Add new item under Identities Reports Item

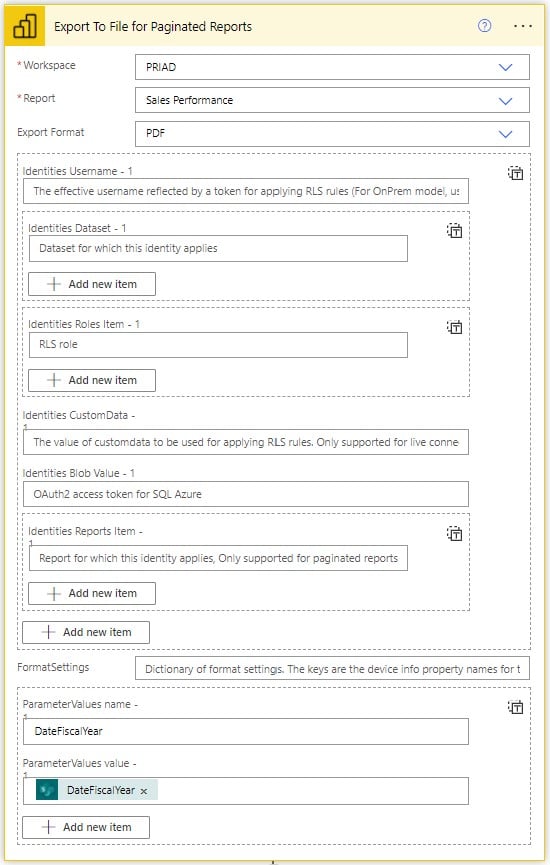coord(92,594)
